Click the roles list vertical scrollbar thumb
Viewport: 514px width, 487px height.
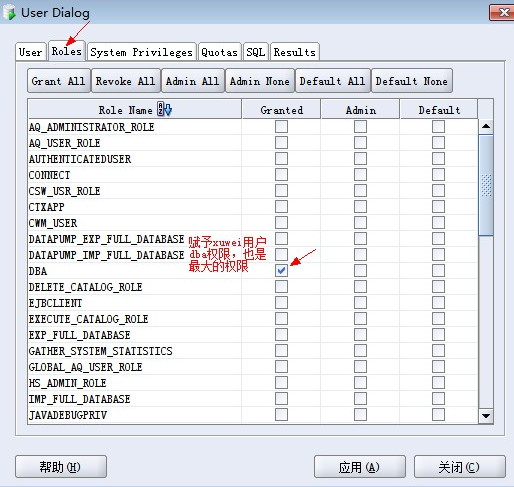click(486, 185)
